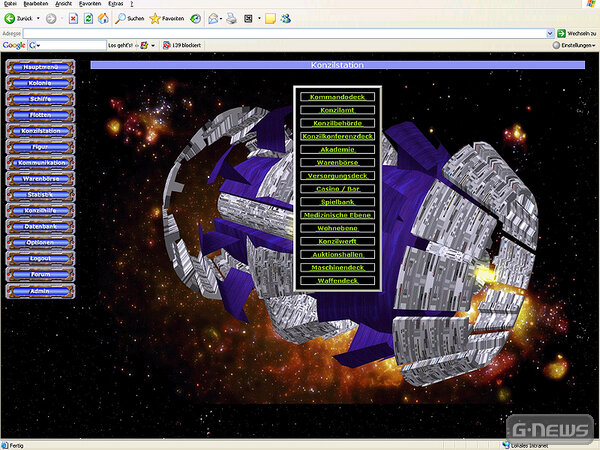Open the Spielbank link

pyautogui.click(x=338, y=202)
